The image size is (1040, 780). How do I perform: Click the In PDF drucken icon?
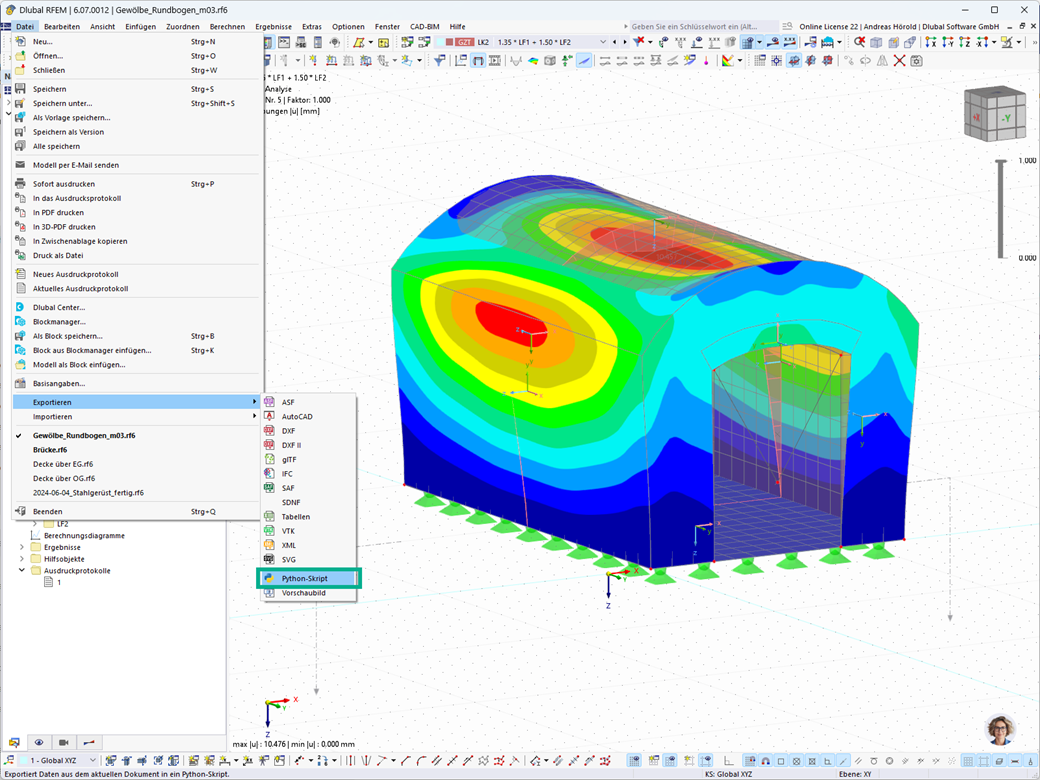pos(21,212)
